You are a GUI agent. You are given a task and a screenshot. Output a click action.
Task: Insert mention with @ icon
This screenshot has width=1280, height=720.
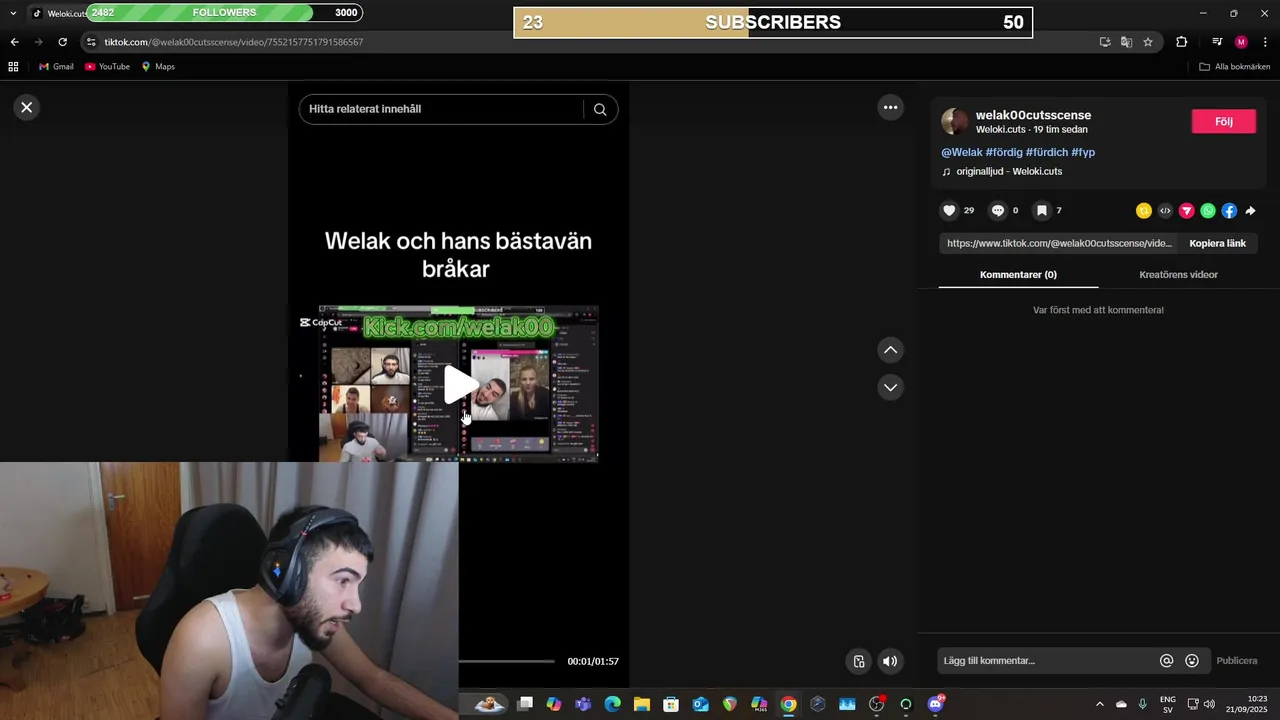point(1166,661)
